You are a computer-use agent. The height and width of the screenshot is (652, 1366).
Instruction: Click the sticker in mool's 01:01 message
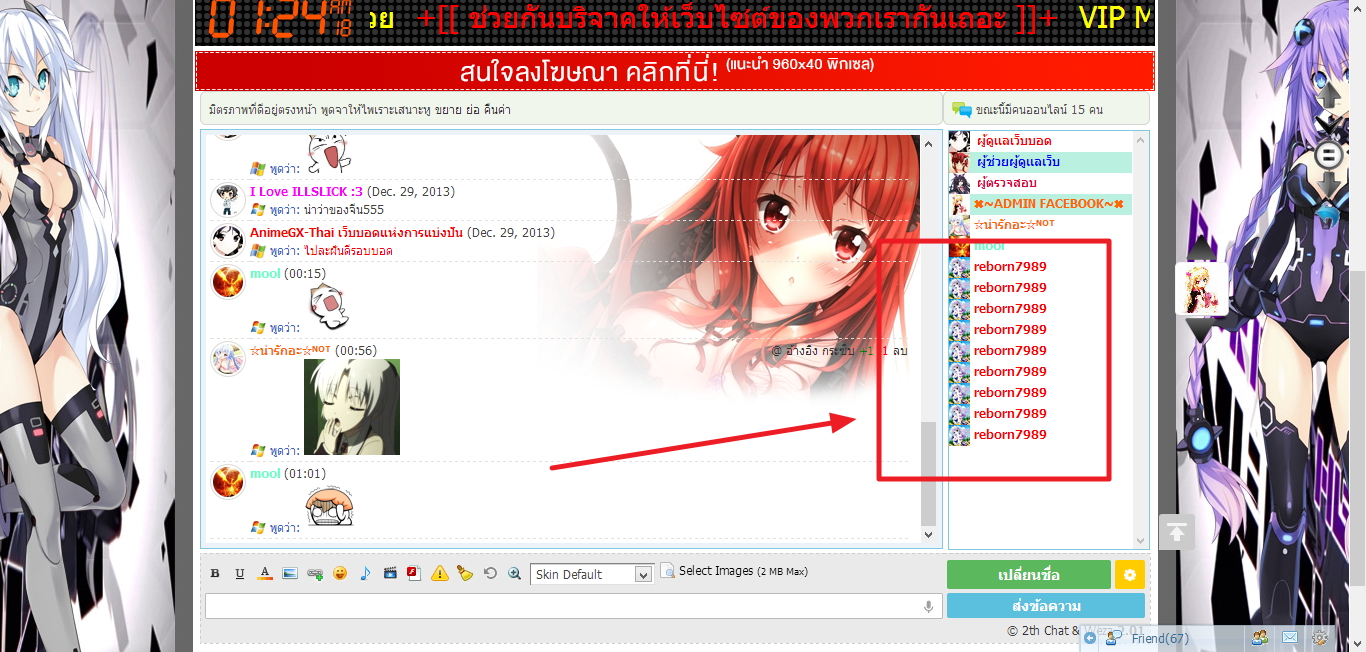point(328,507)
